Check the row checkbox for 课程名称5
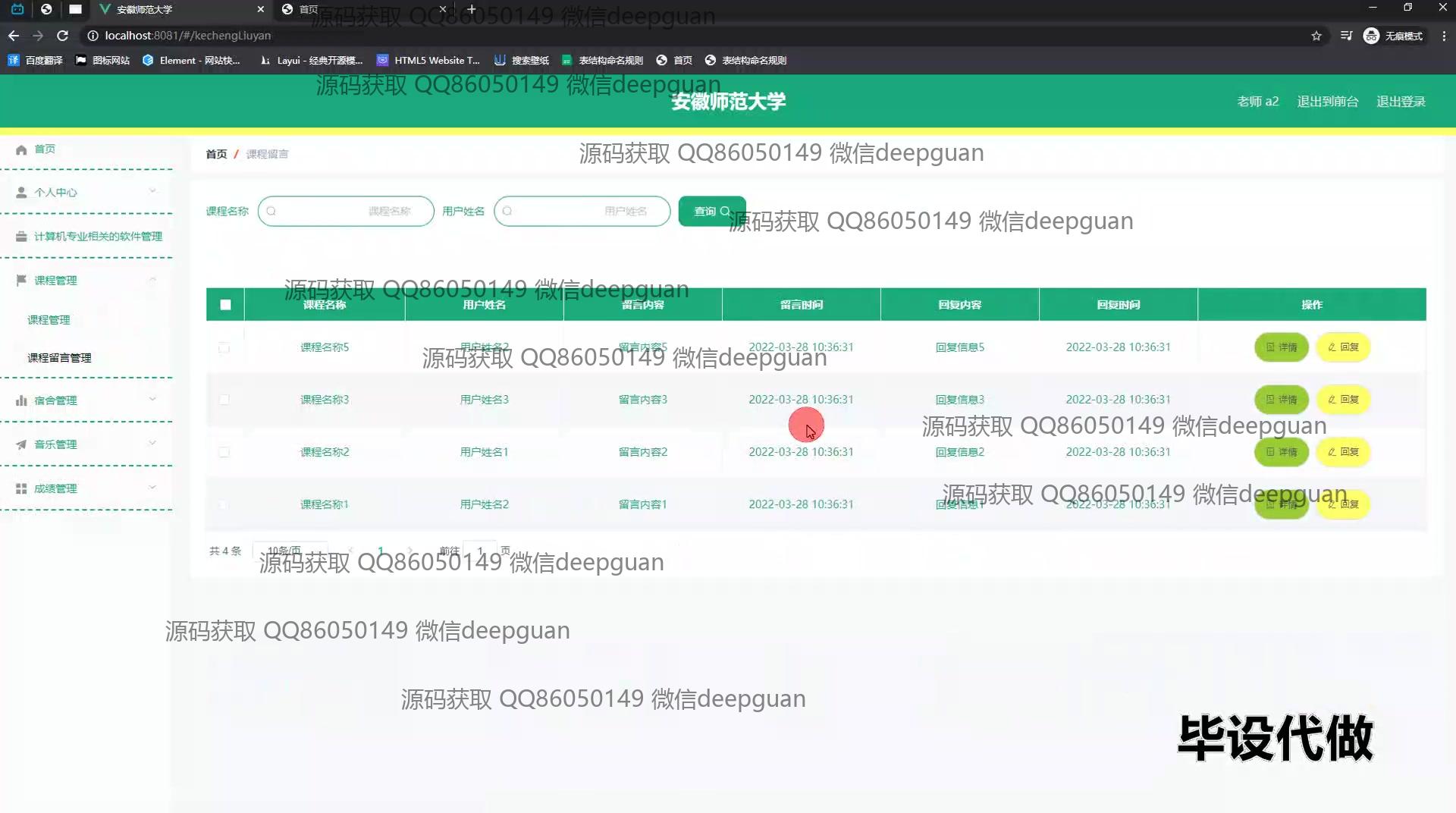The width and height of the screenshot is (1456, 813). tap(224, 347)
